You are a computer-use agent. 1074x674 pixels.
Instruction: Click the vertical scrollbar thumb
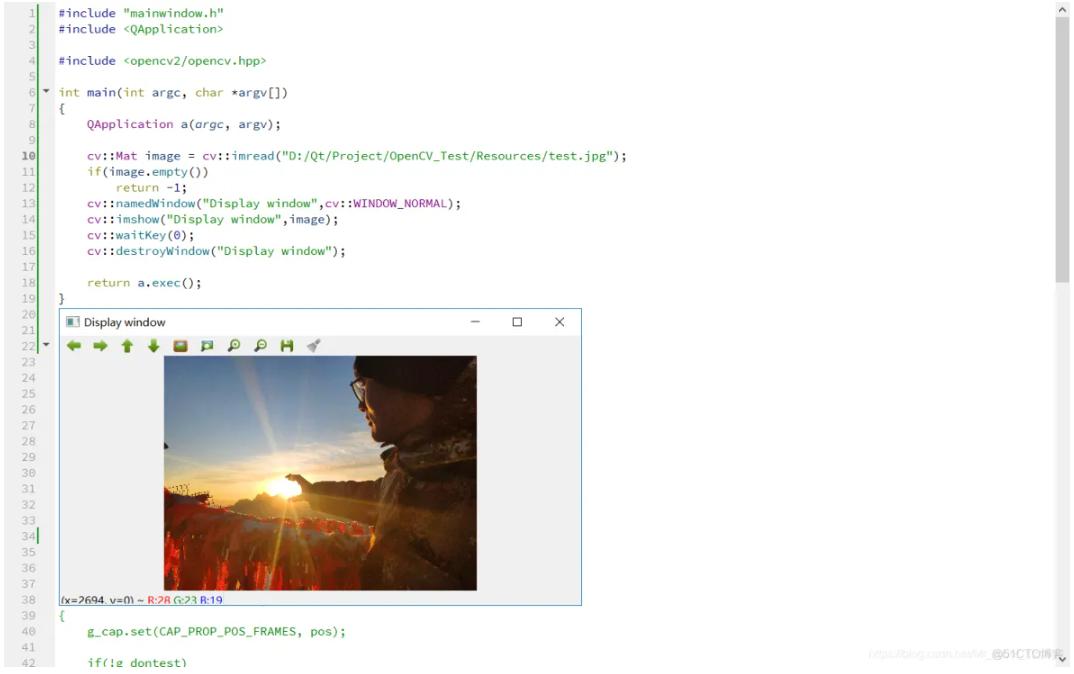click(x=1062, y=150)
